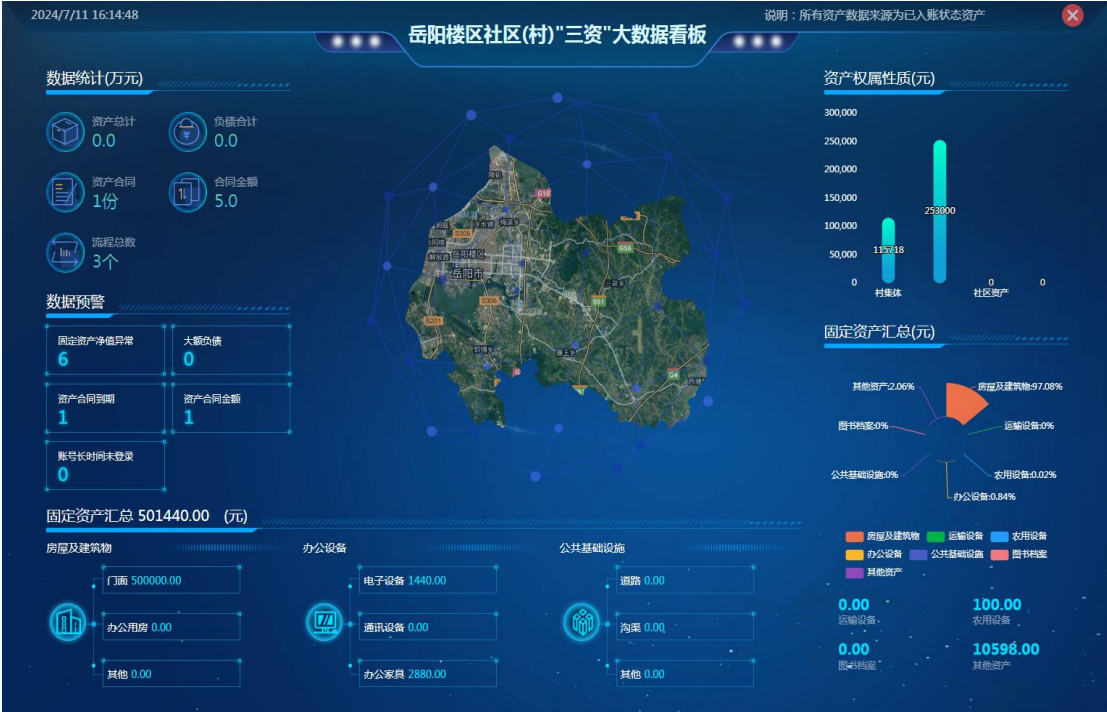Click the 沟渠 0.00 item box
Screen dimensions: 1107x712
tap(684, 627)
